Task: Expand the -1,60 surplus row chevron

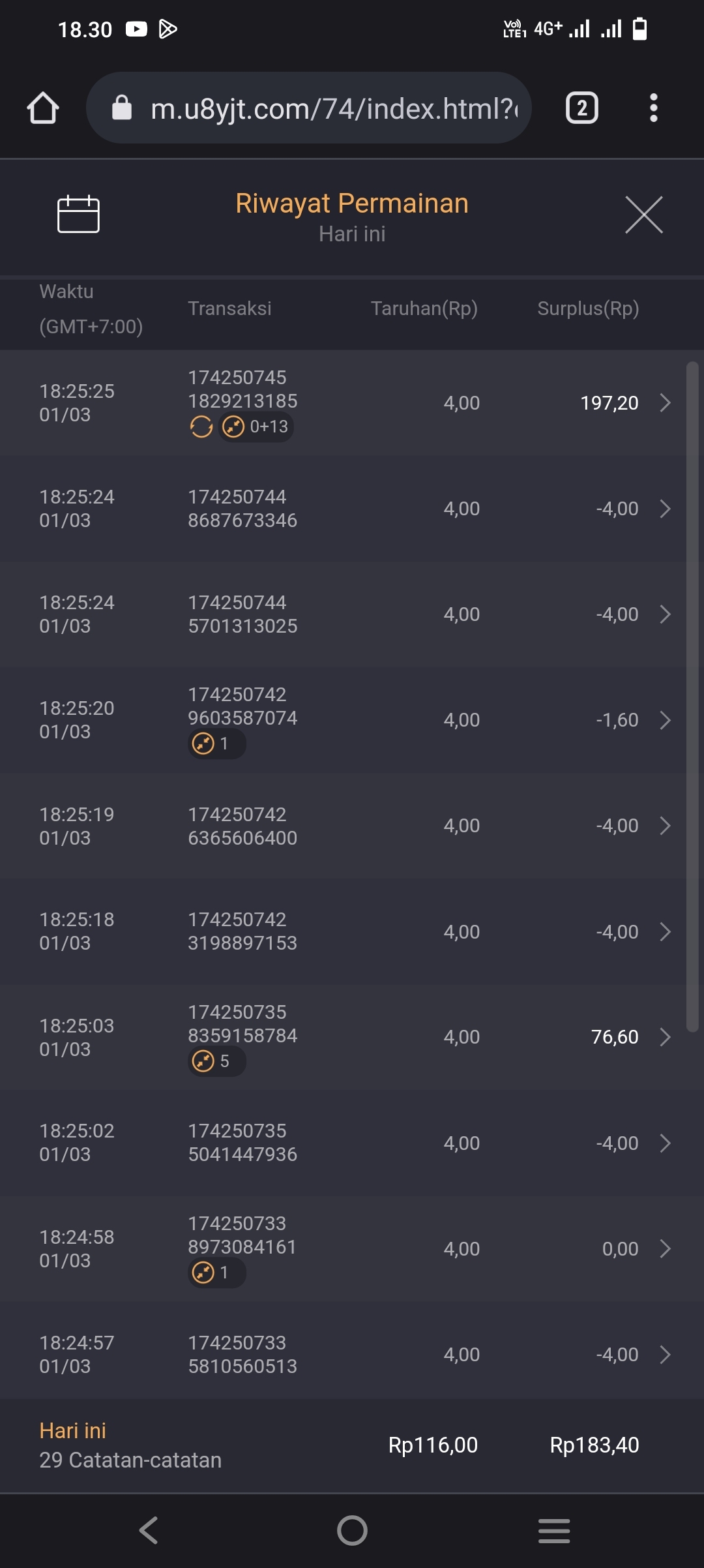Action: pos(665,720)
